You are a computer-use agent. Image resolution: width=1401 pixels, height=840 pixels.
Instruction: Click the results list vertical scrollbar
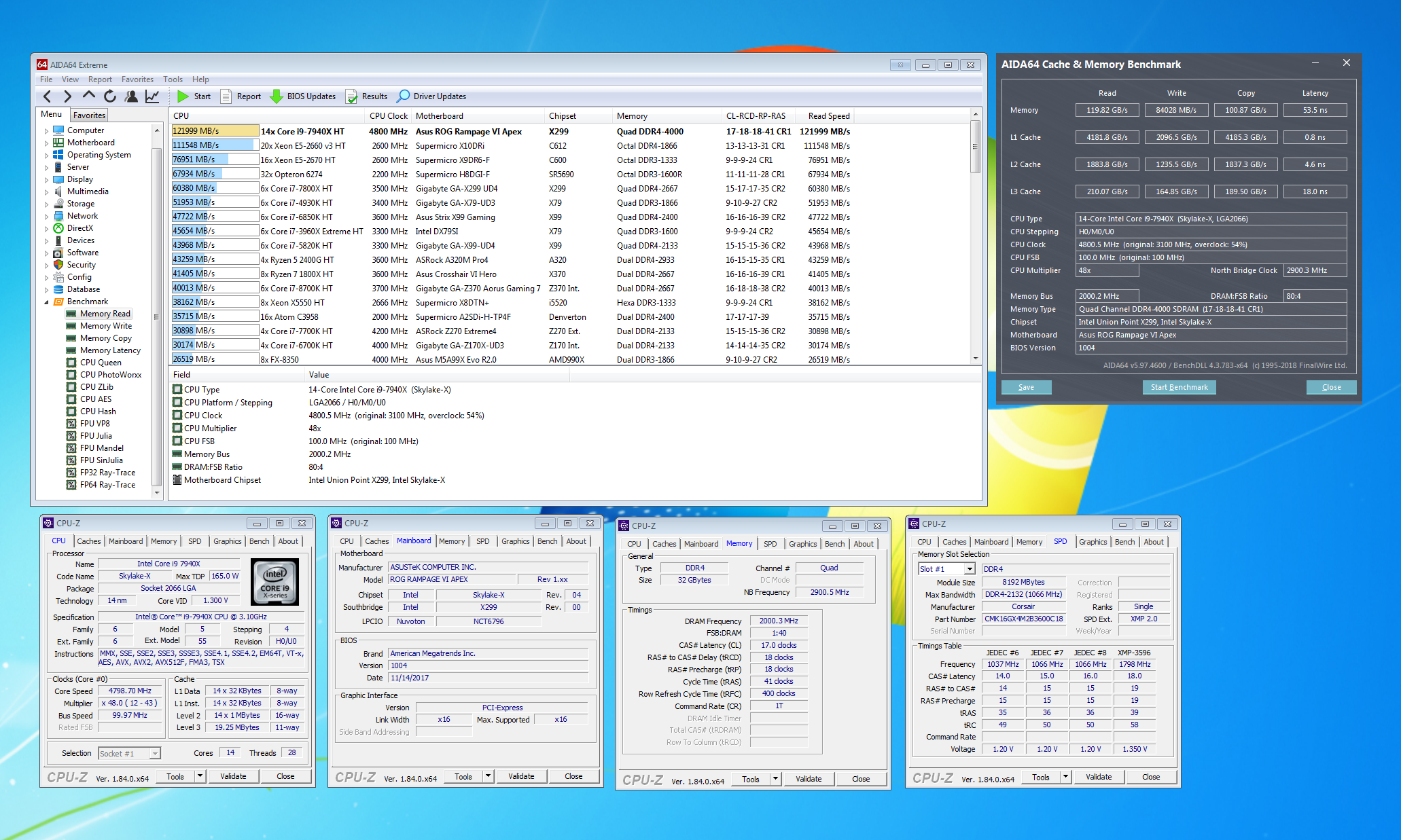click(975, 236)
